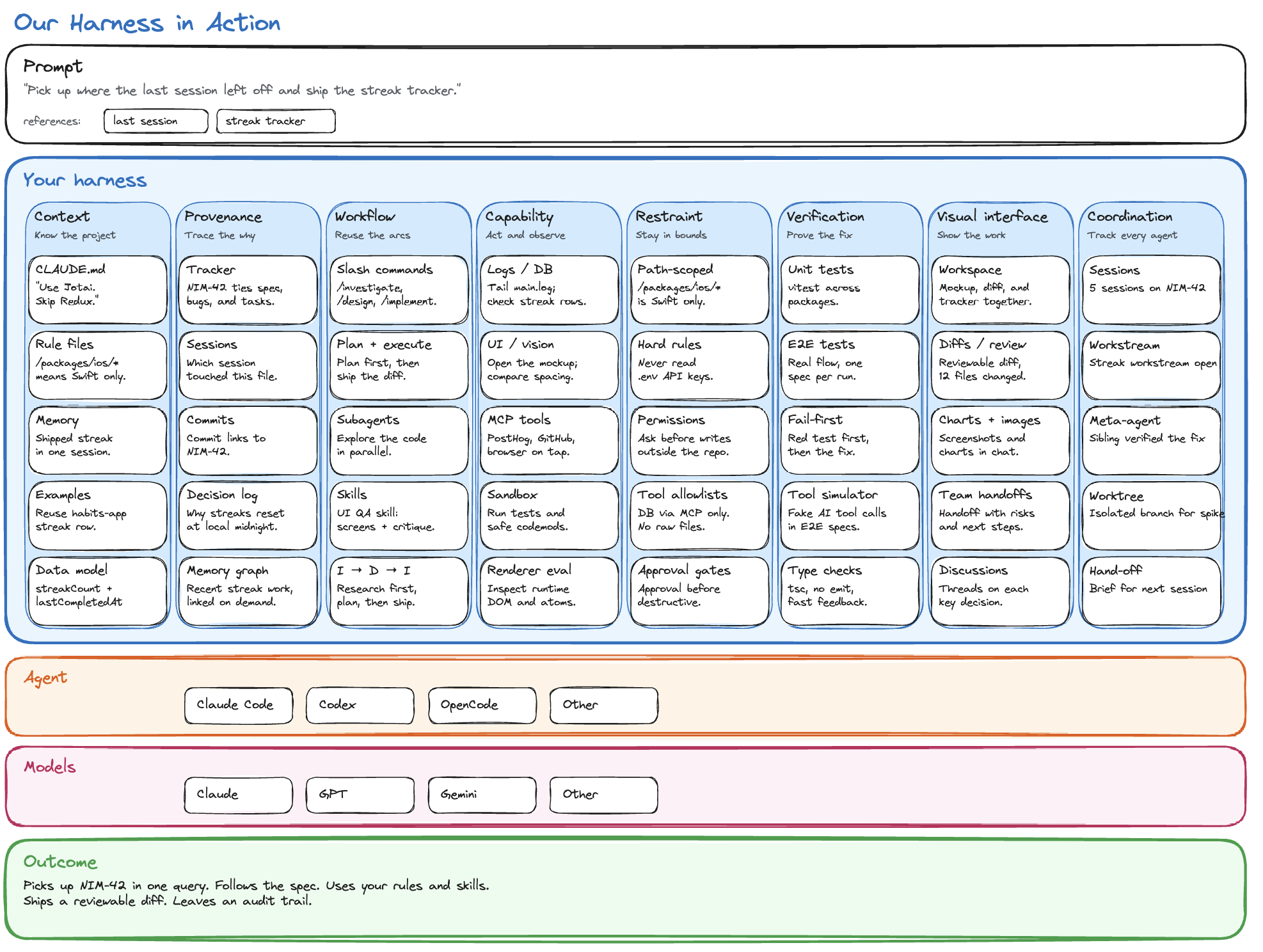This screenshot has height=952, width=1263.
Task: Open the Plan + execute card
Action: click(x=399, y=365)
